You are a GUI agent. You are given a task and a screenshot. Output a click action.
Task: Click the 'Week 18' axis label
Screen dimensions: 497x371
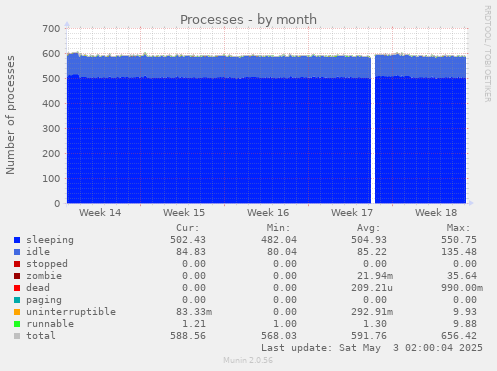[x=436, y=213]
